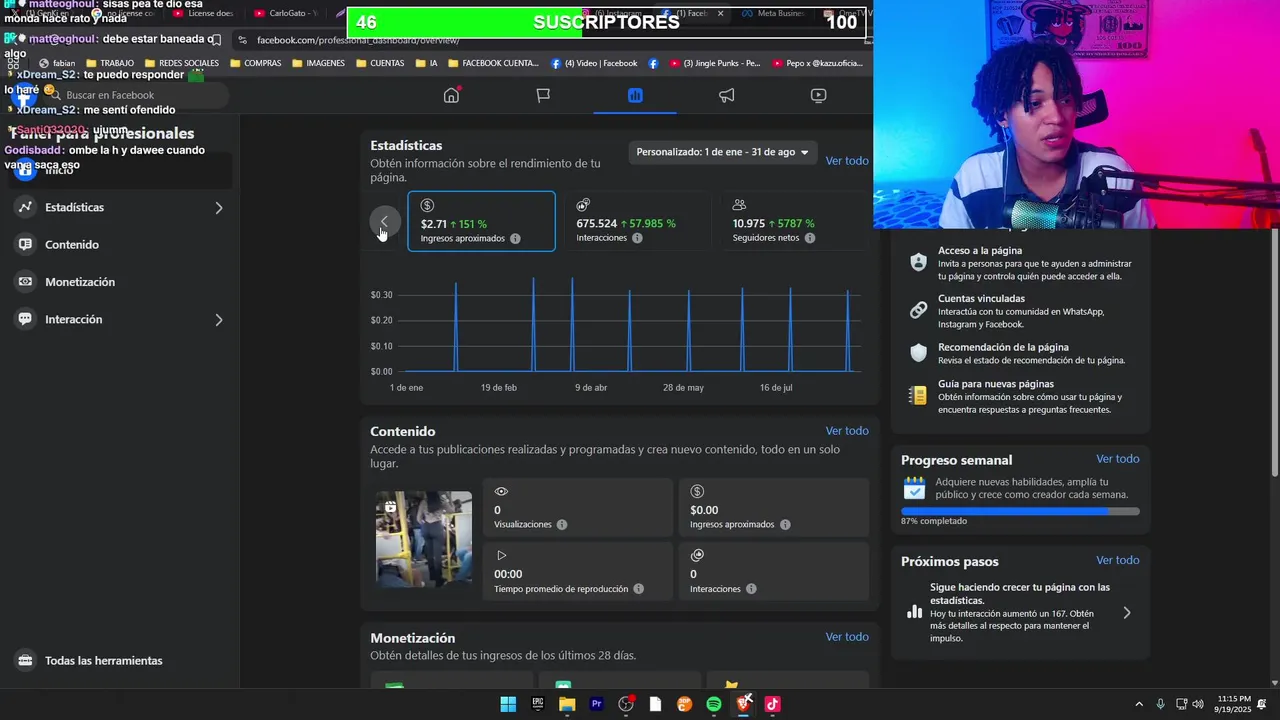Select the Ingresos aproximados $2.71 card
The height and width of the screenshot is (720, 1280).
[481, 221]
